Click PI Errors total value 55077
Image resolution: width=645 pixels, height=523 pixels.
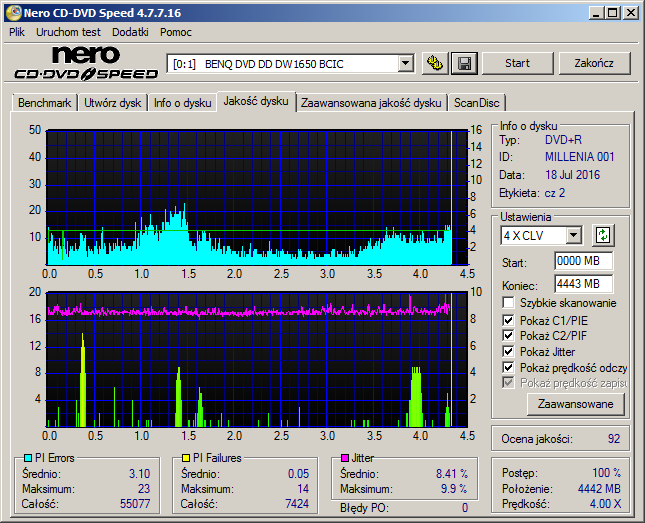pyautogui.click(x=135, y=504)
